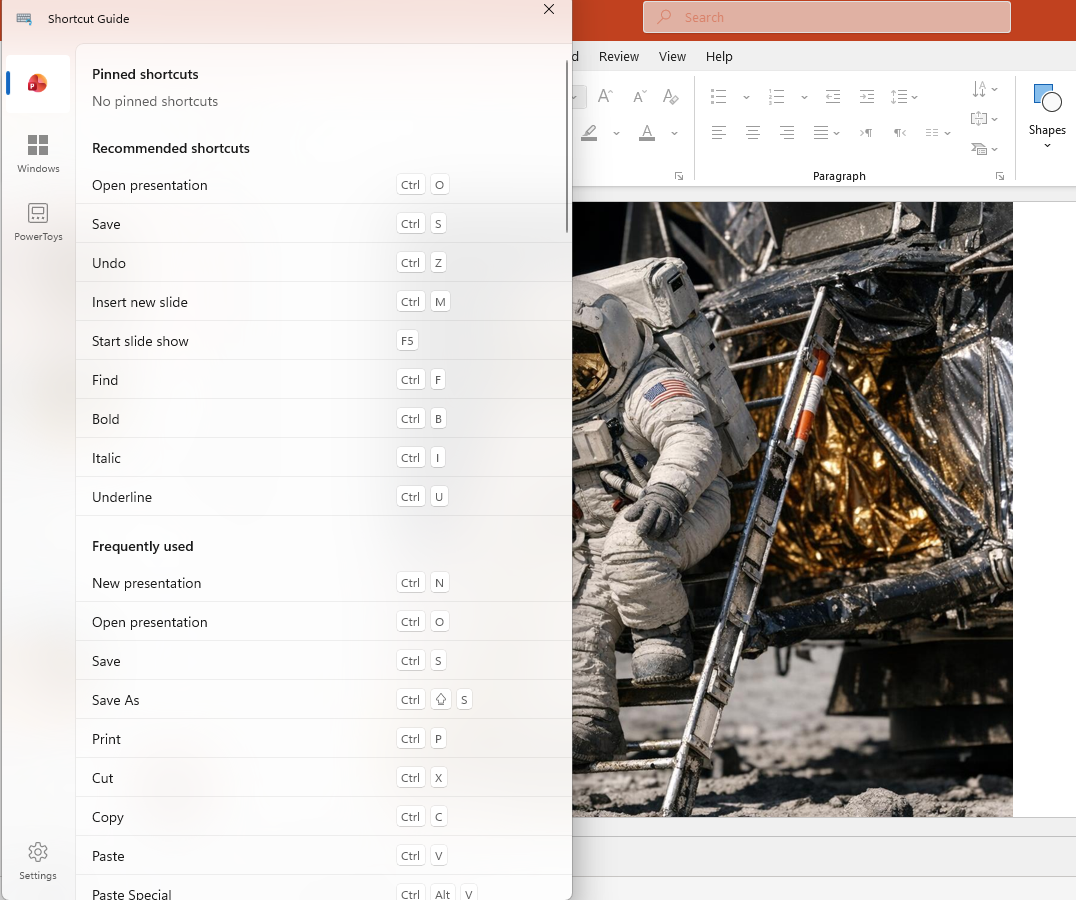Click the 'Recommended shortcuts' heading
Screen dimensions: 1076x900
point(171,148)
